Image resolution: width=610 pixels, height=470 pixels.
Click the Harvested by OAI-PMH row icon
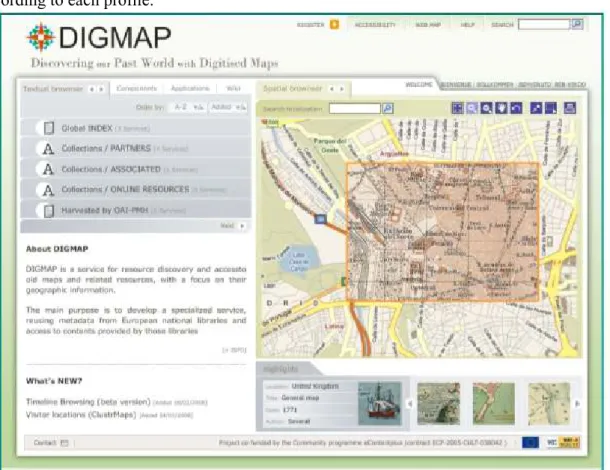coord(49,210)
